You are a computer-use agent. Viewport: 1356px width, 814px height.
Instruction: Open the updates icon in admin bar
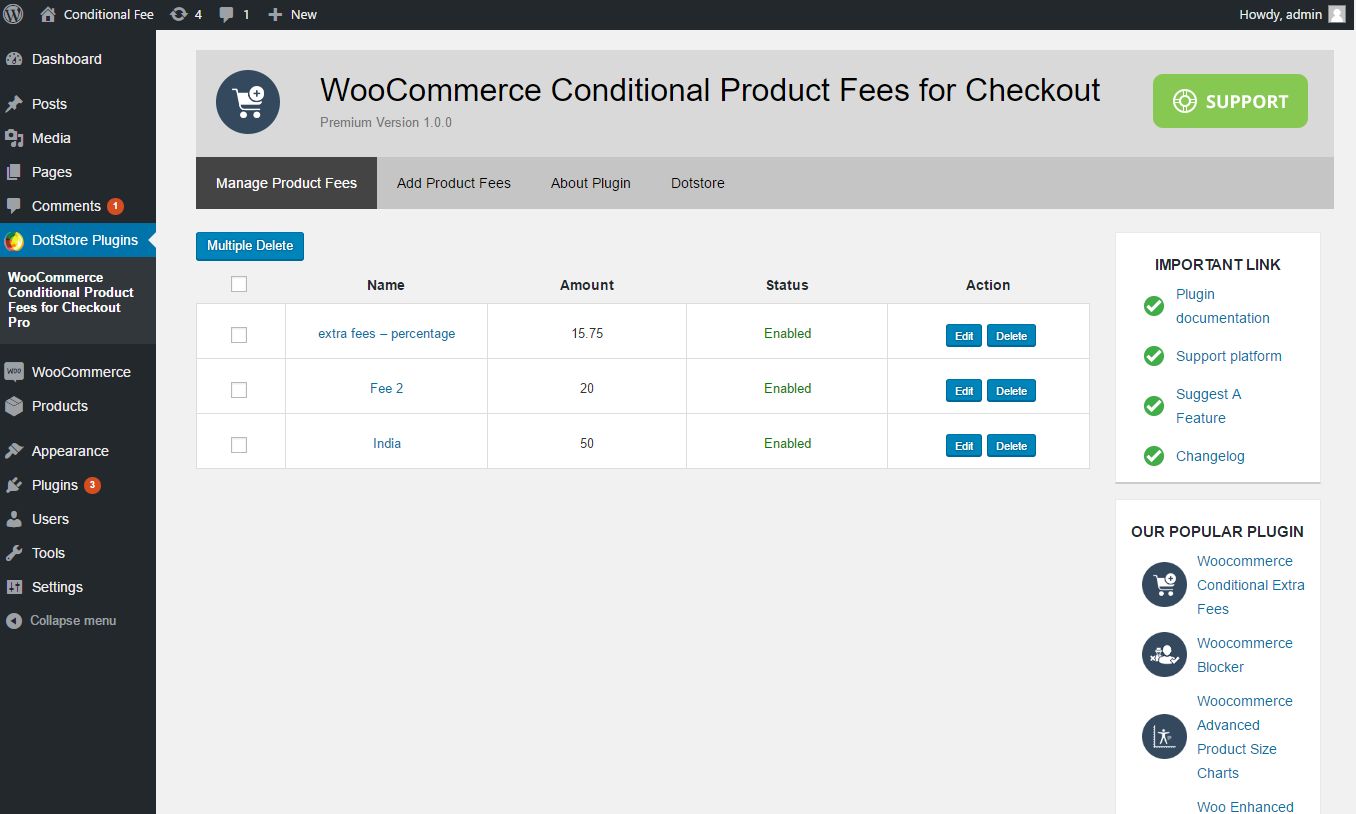click(x=179, y=14)
